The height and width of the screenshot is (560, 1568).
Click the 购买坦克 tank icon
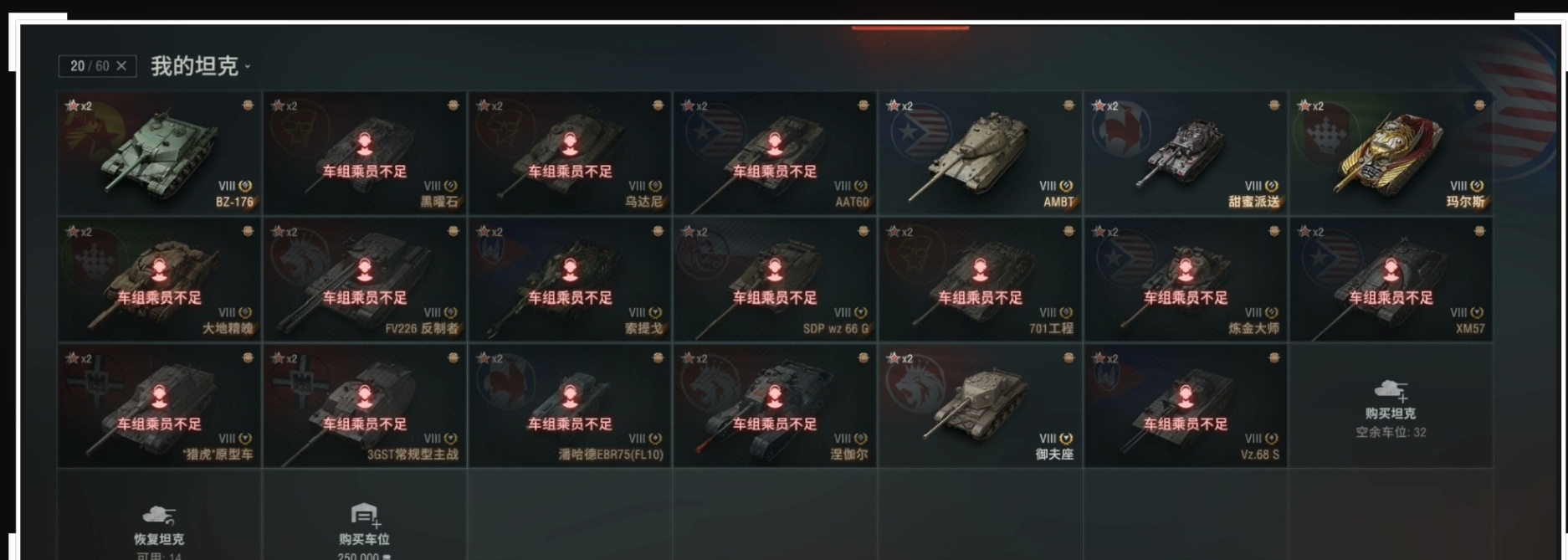coord(1390,389)
